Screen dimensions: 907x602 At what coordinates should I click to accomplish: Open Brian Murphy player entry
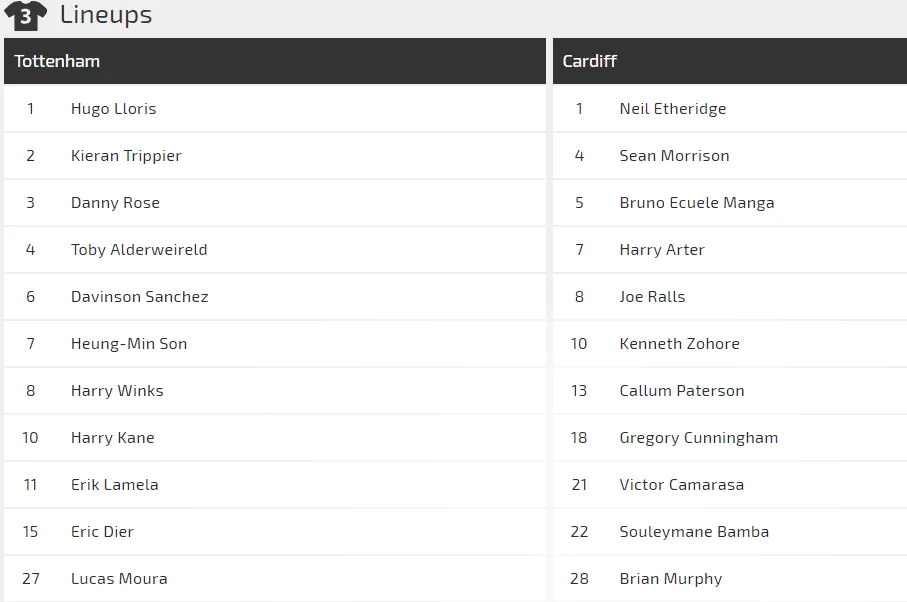[670, 579]
